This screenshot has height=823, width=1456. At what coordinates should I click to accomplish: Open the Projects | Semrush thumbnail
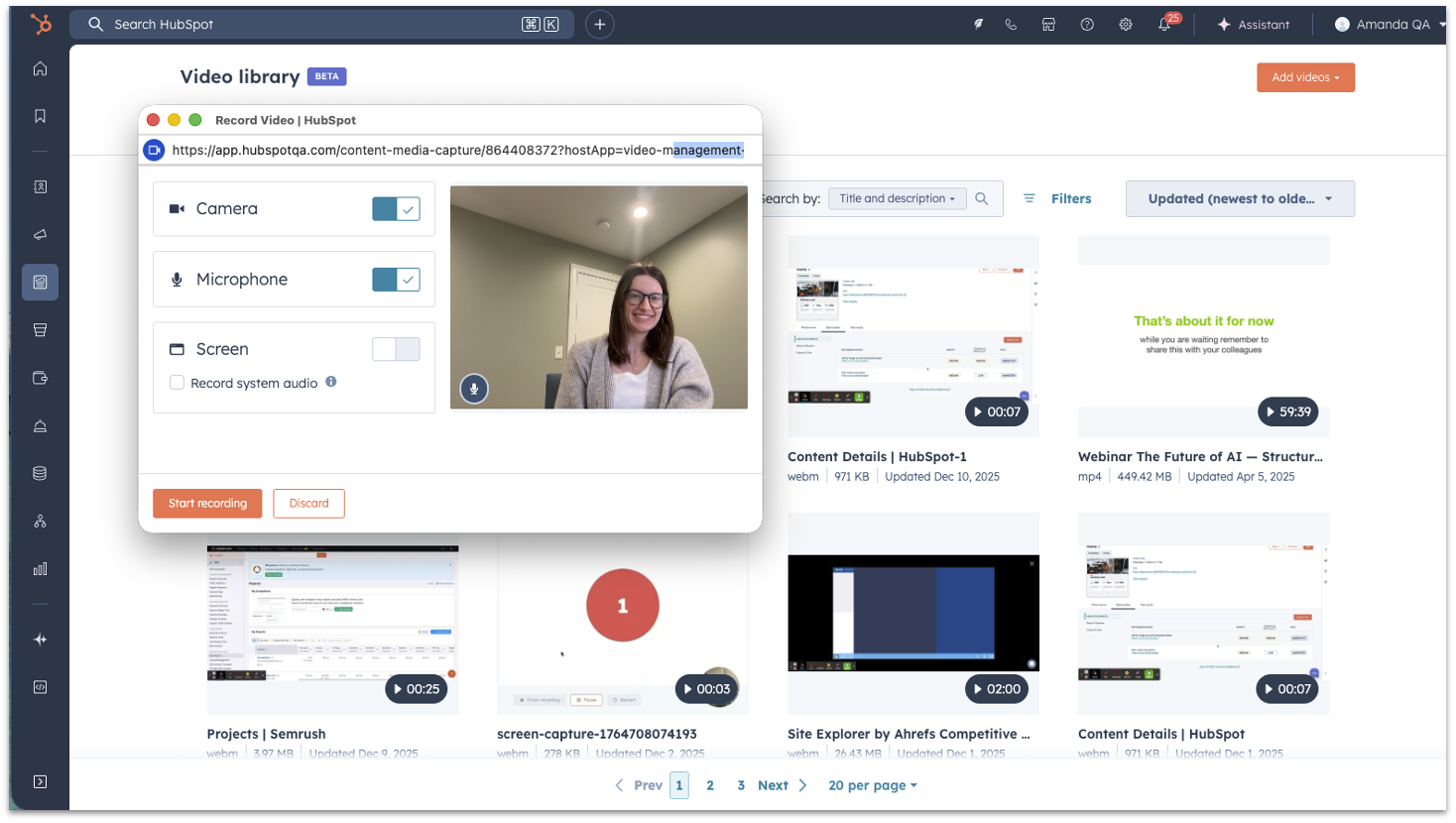pyautogui.click(x=332, y=630)
